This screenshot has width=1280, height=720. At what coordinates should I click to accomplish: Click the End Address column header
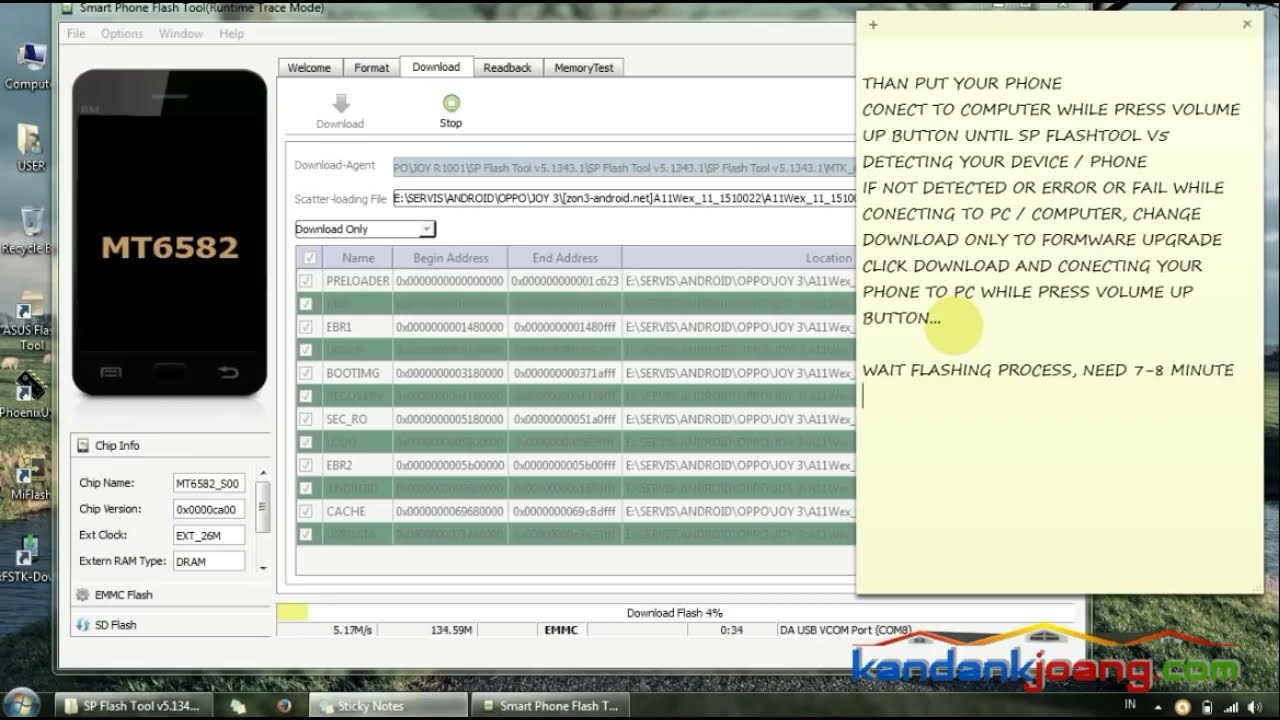565,258
